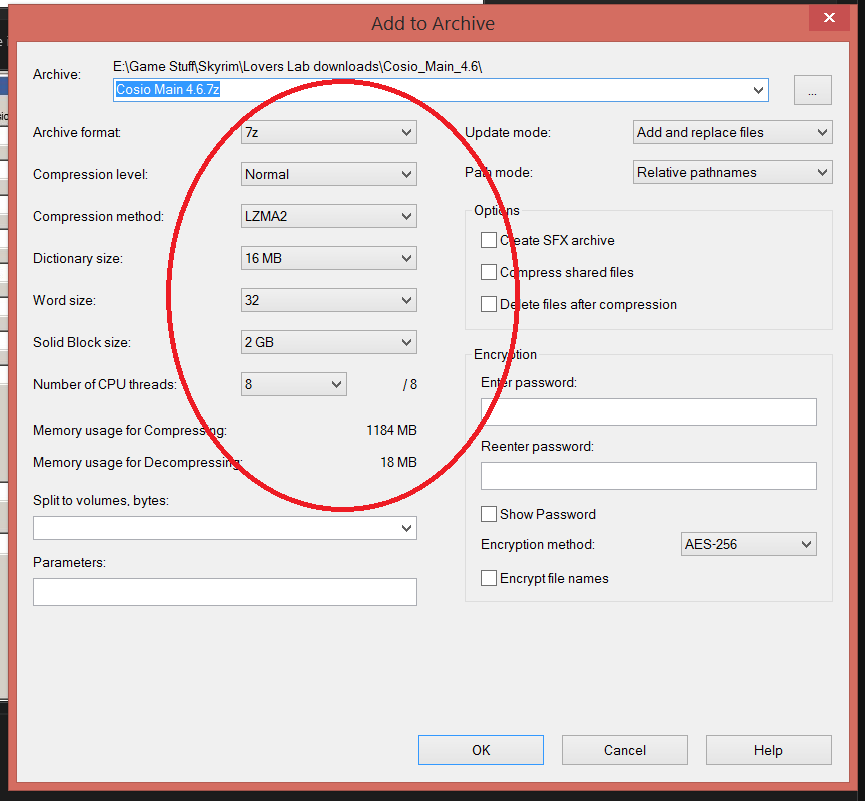This screenshot has height=801, width=865.
Task: Open the Archive format dropdown
Action: click(329, 132)
